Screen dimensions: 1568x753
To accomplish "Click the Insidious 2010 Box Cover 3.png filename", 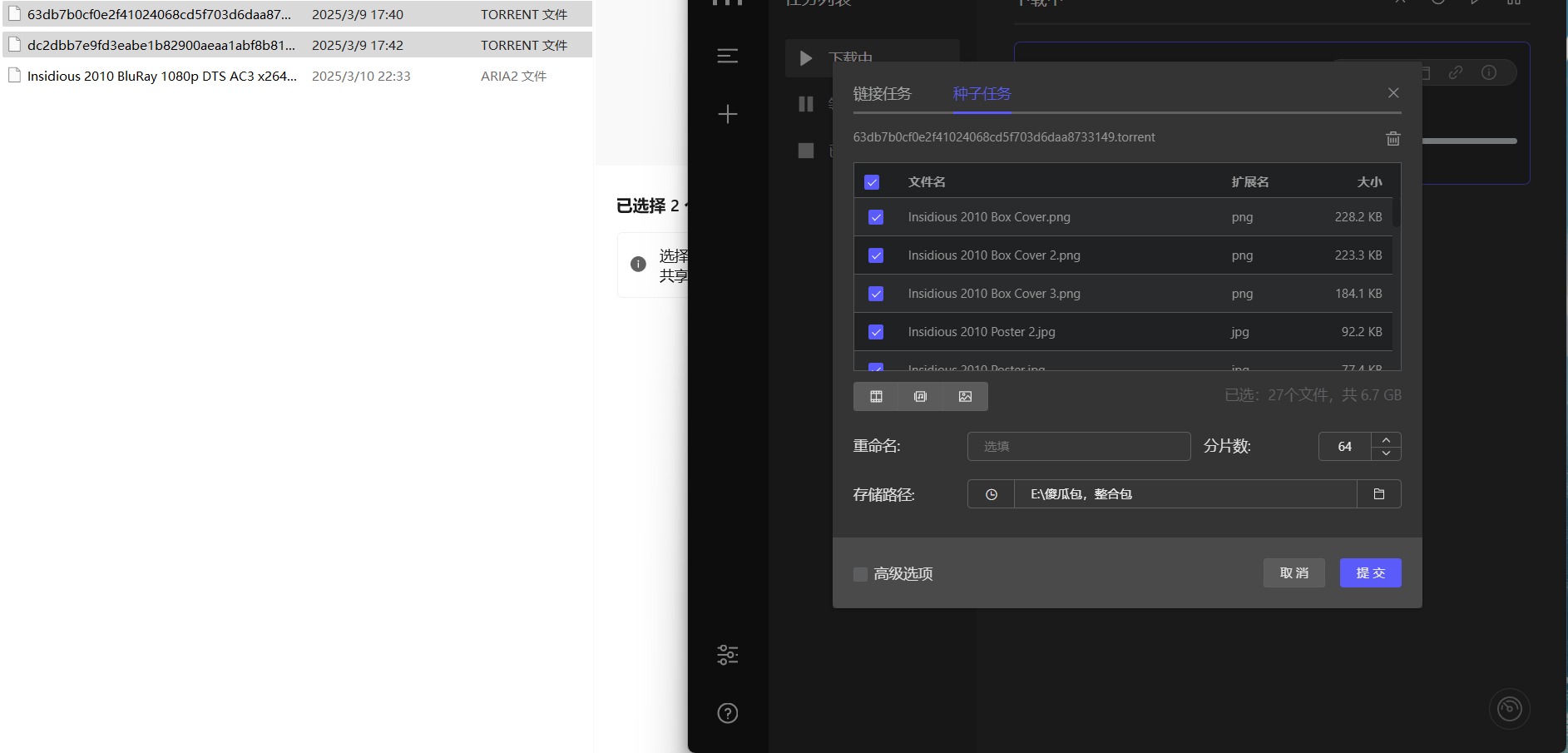I will (x=994, y=294).
